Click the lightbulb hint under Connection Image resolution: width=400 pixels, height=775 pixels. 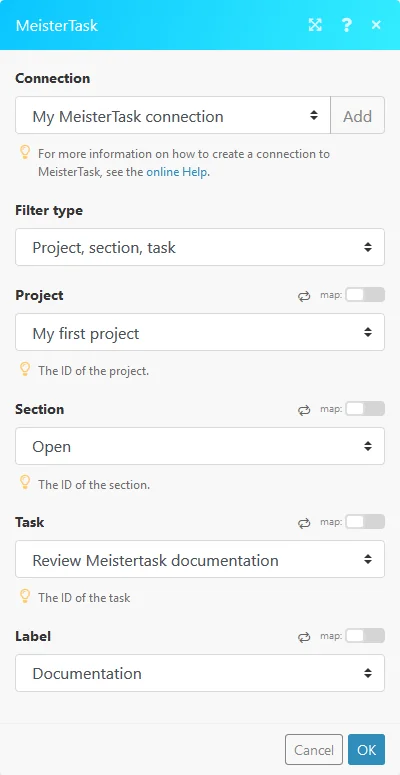pos(25,153)
